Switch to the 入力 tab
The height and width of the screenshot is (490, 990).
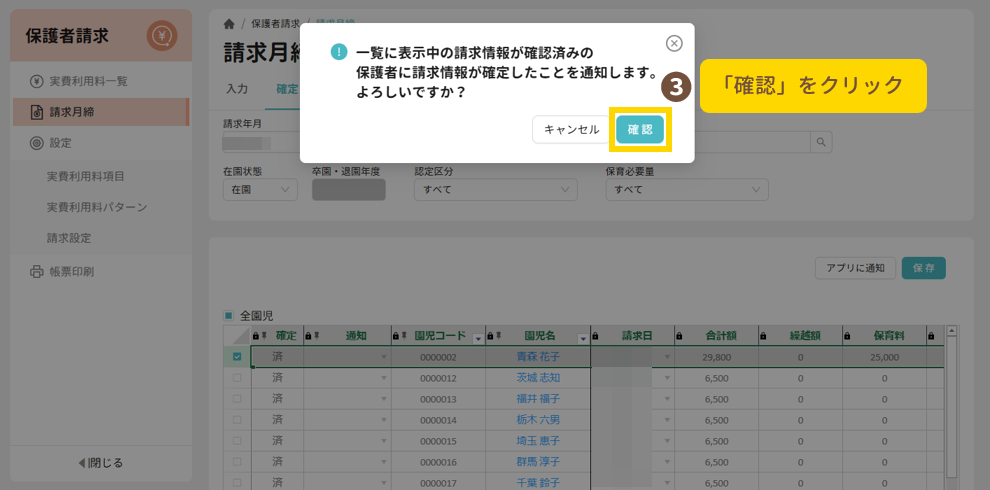click(237, 89)
